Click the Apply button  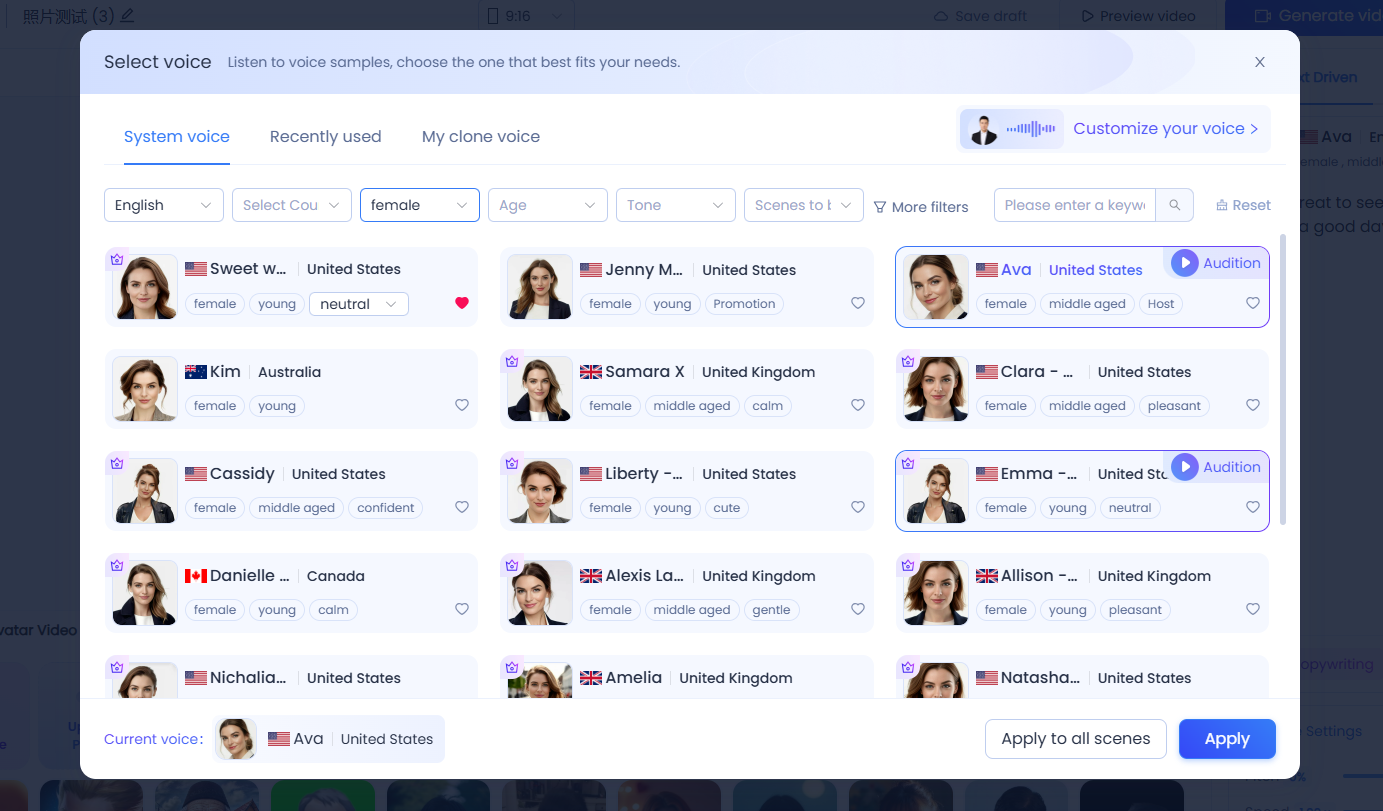coord(1226,739)
